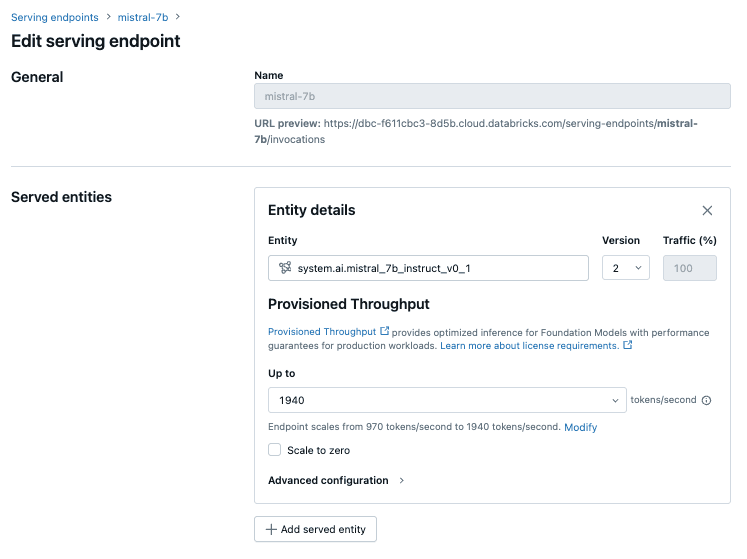The height and width of the screenshot is (559, 747).
Task: Go to Serving endpoints breadcrumb
Action: tap(55, 18)
